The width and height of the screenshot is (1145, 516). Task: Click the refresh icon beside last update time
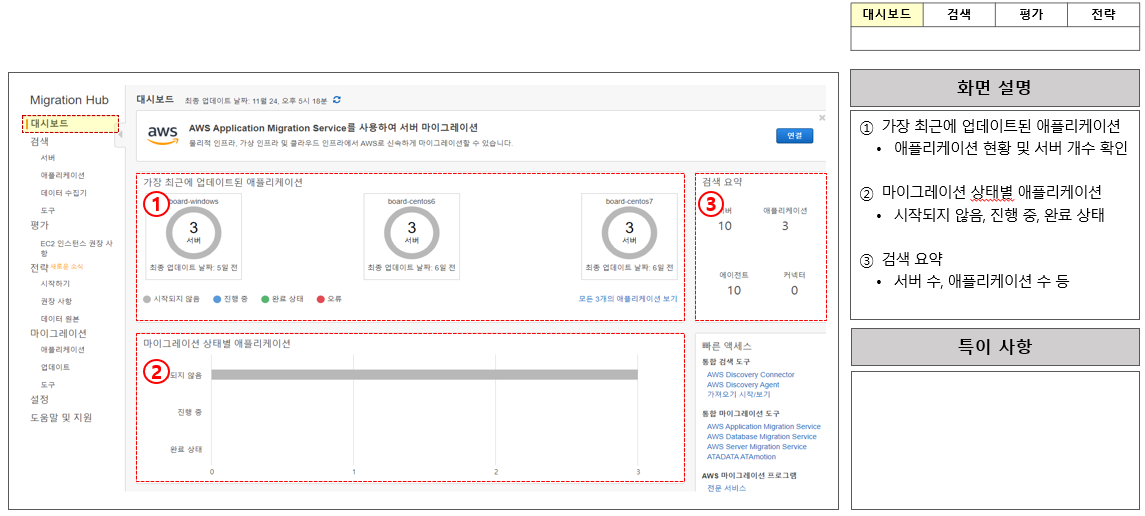coord(337,100)
